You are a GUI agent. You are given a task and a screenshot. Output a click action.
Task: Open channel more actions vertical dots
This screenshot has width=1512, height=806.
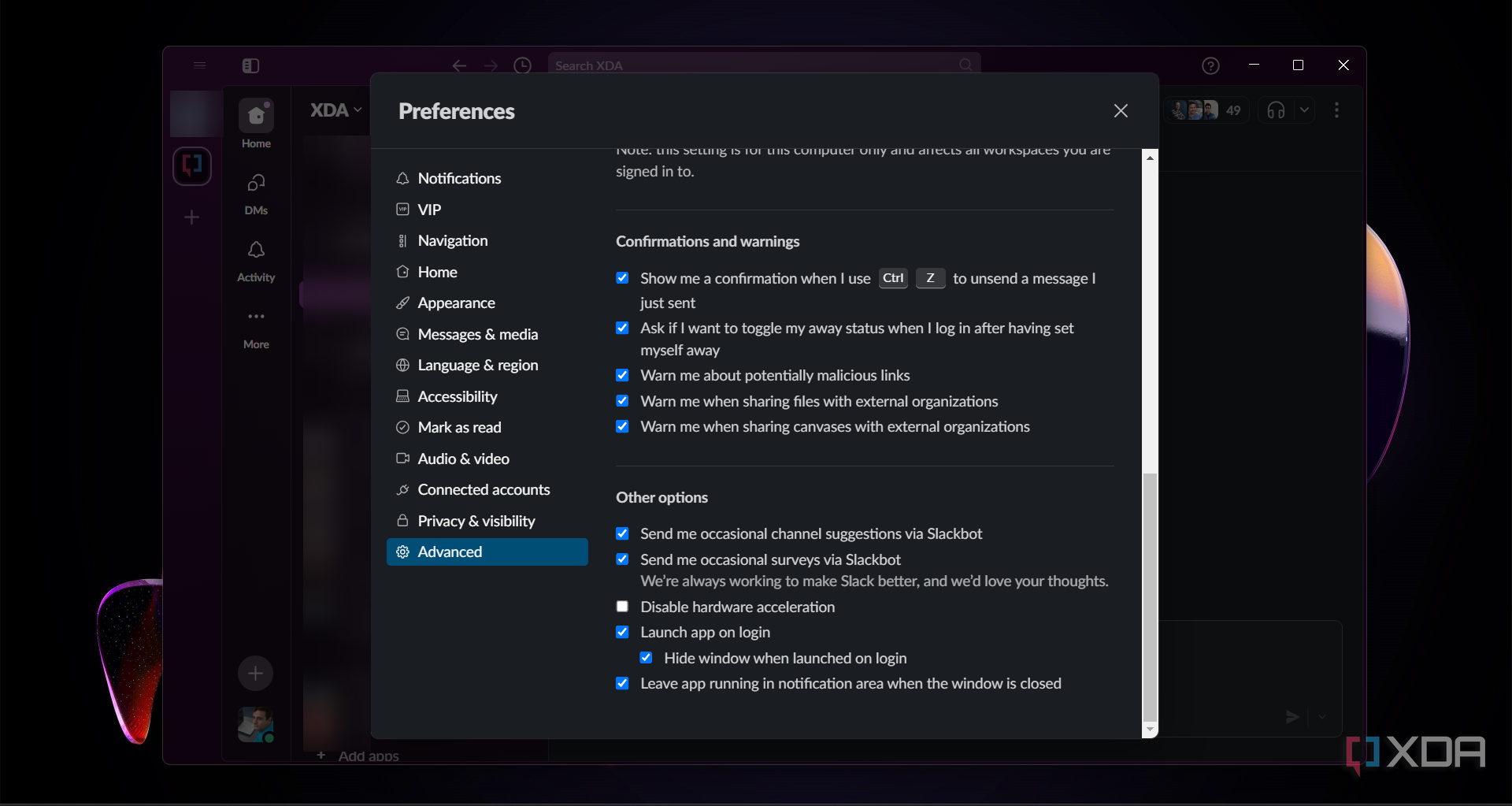(1336, 110)
